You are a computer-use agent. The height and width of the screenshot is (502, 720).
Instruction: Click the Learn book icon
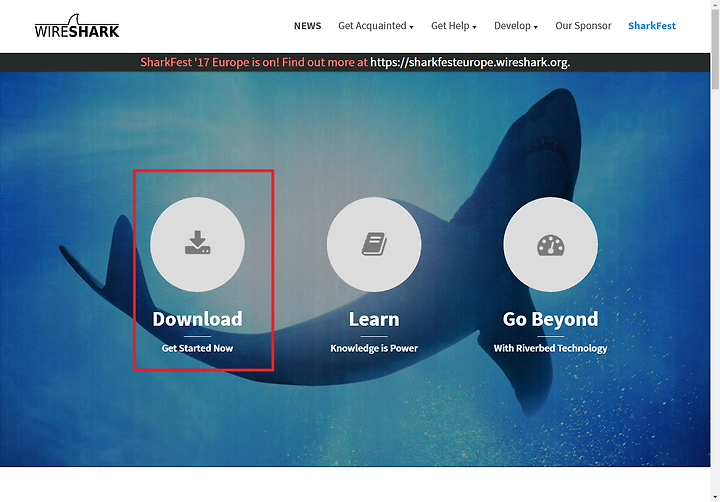coord(374,244)
